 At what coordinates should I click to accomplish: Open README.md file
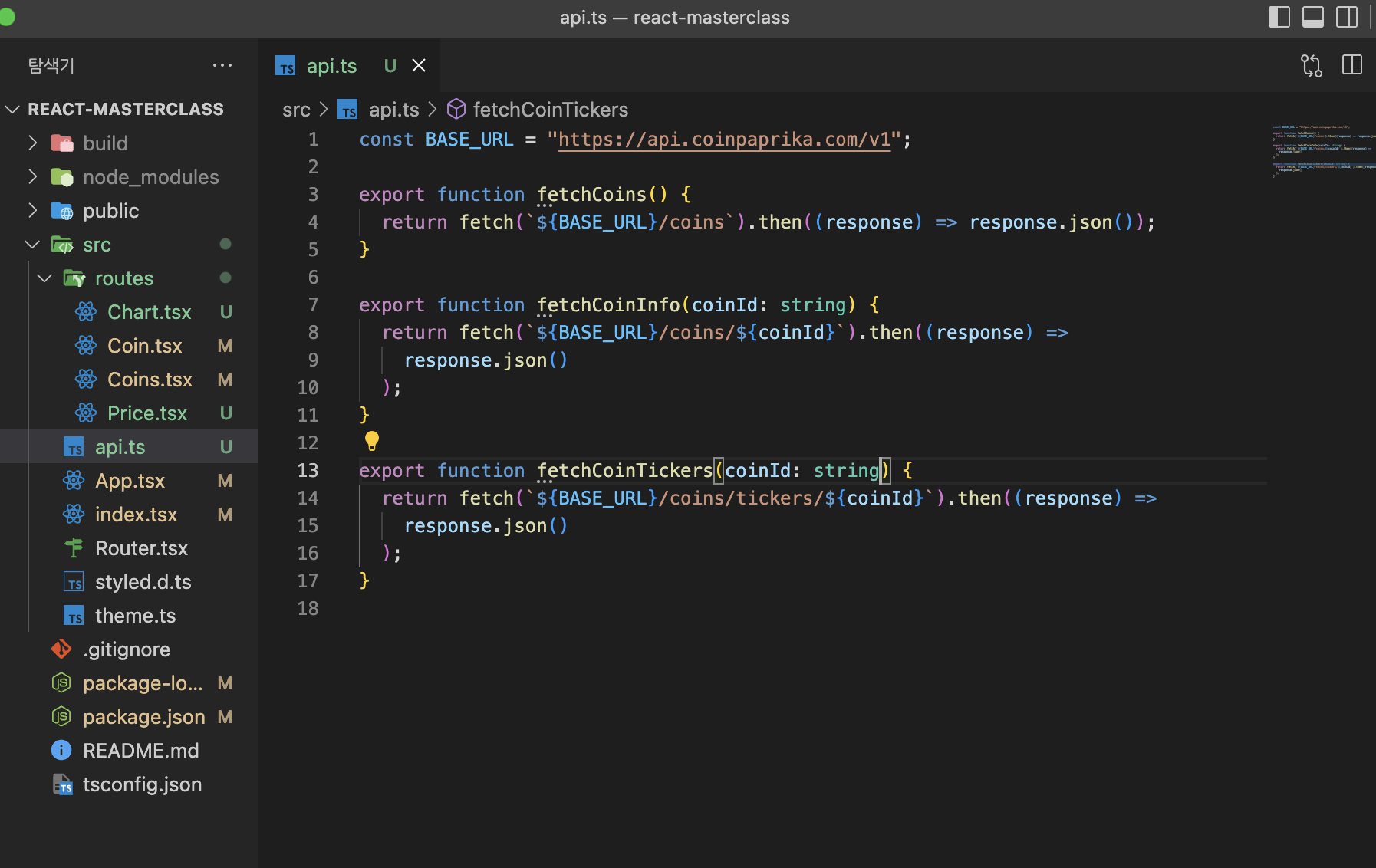141,751
